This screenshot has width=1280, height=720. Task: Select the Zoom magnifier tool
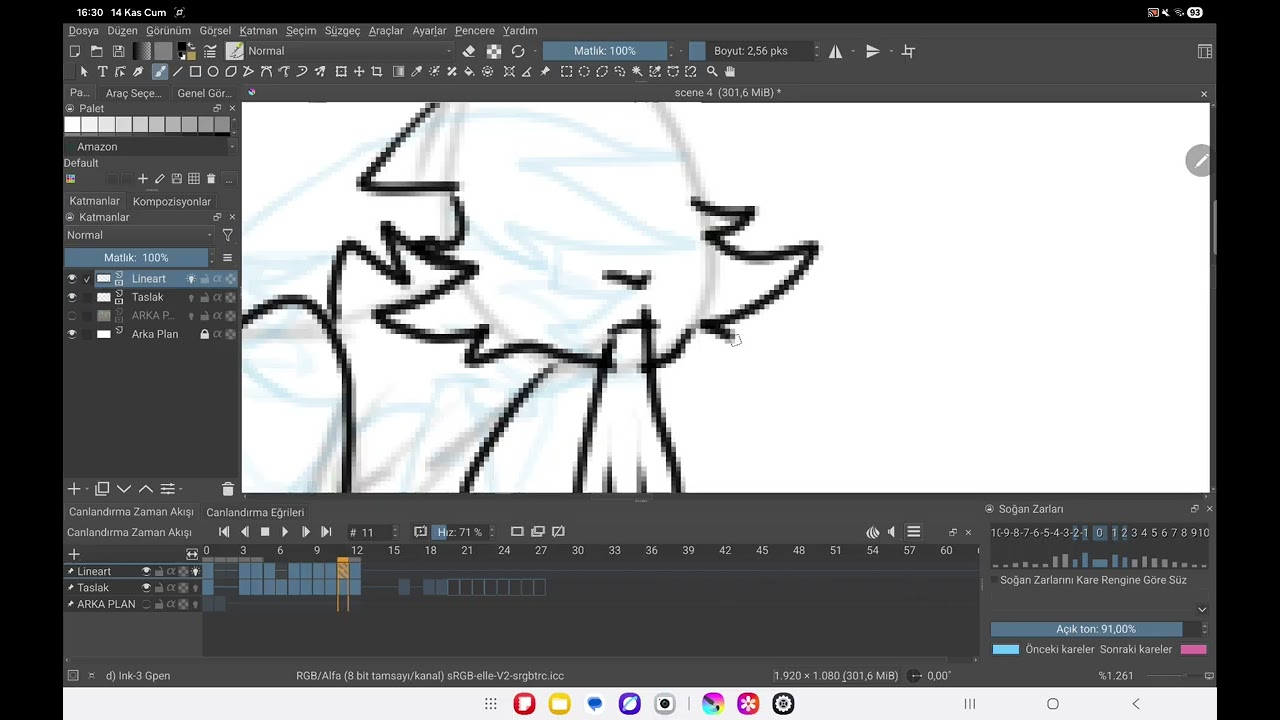712,72
